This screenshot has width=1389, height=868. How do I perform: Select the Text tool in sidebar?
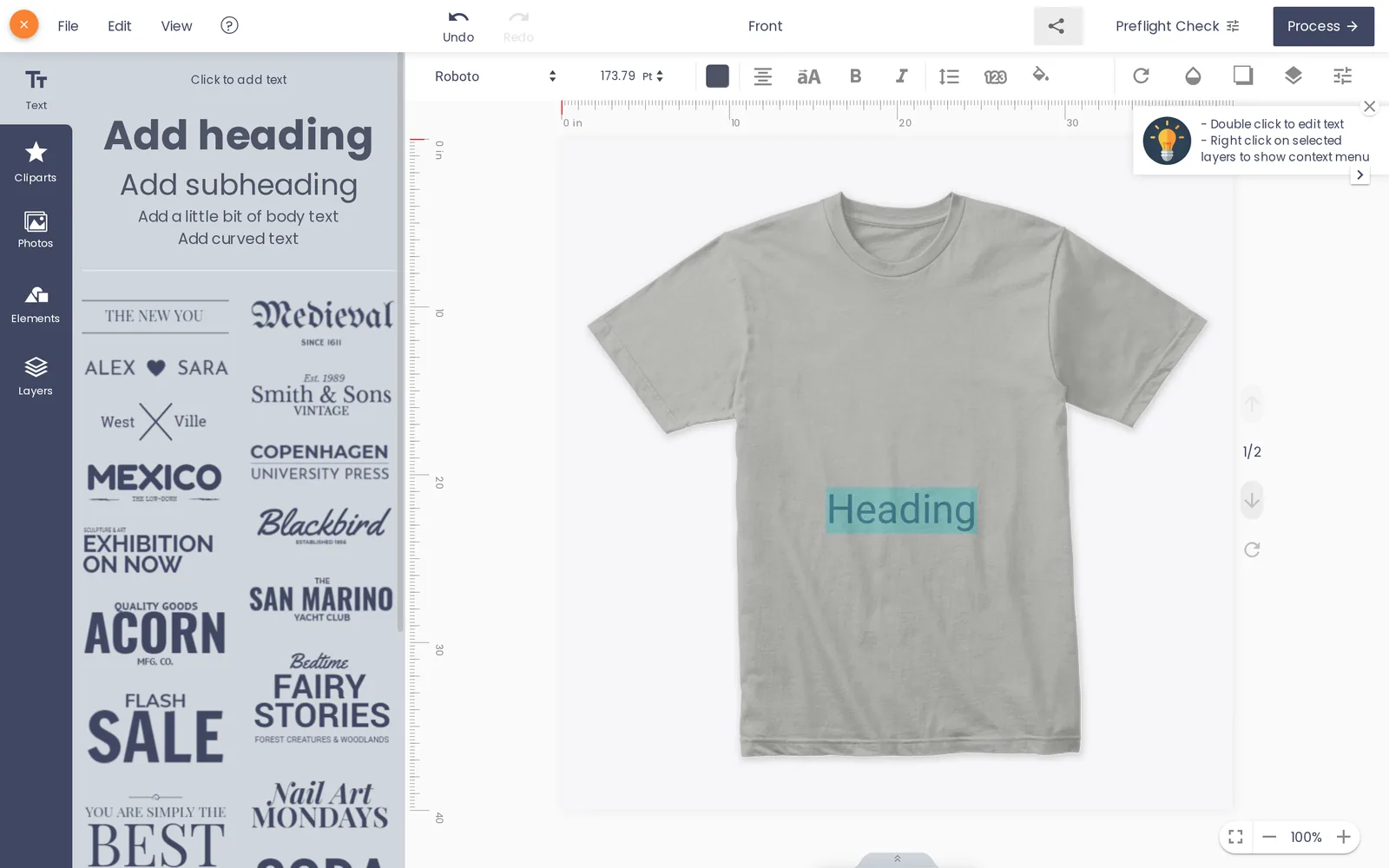coord(36,89)
